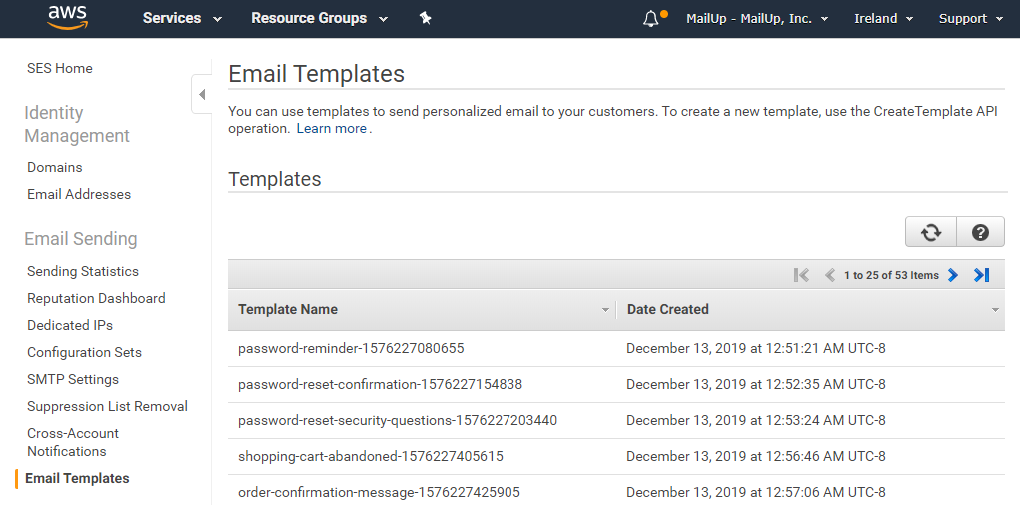Follow the Learn more link

click(332, 129)
